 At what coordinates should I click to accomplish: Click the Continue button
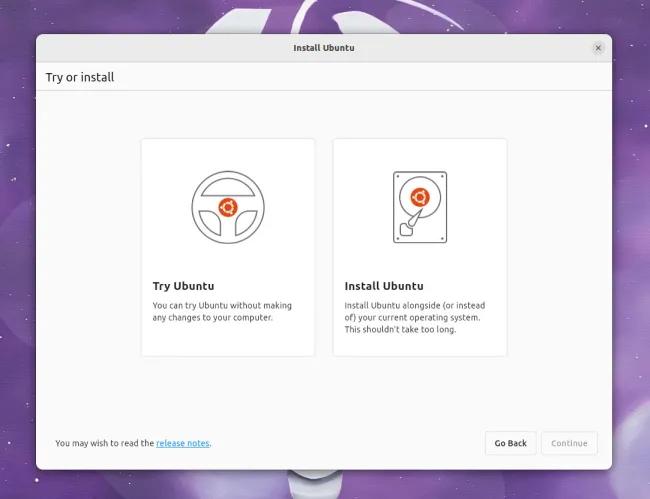click(x=569, y=443)
